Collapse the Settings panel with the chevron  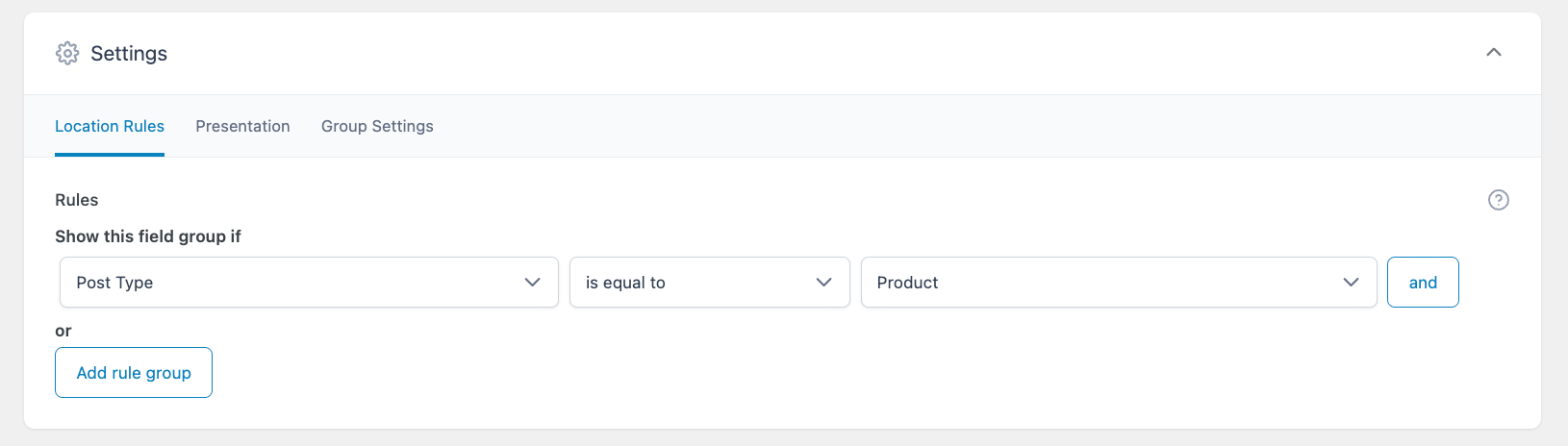point(1493,53)
